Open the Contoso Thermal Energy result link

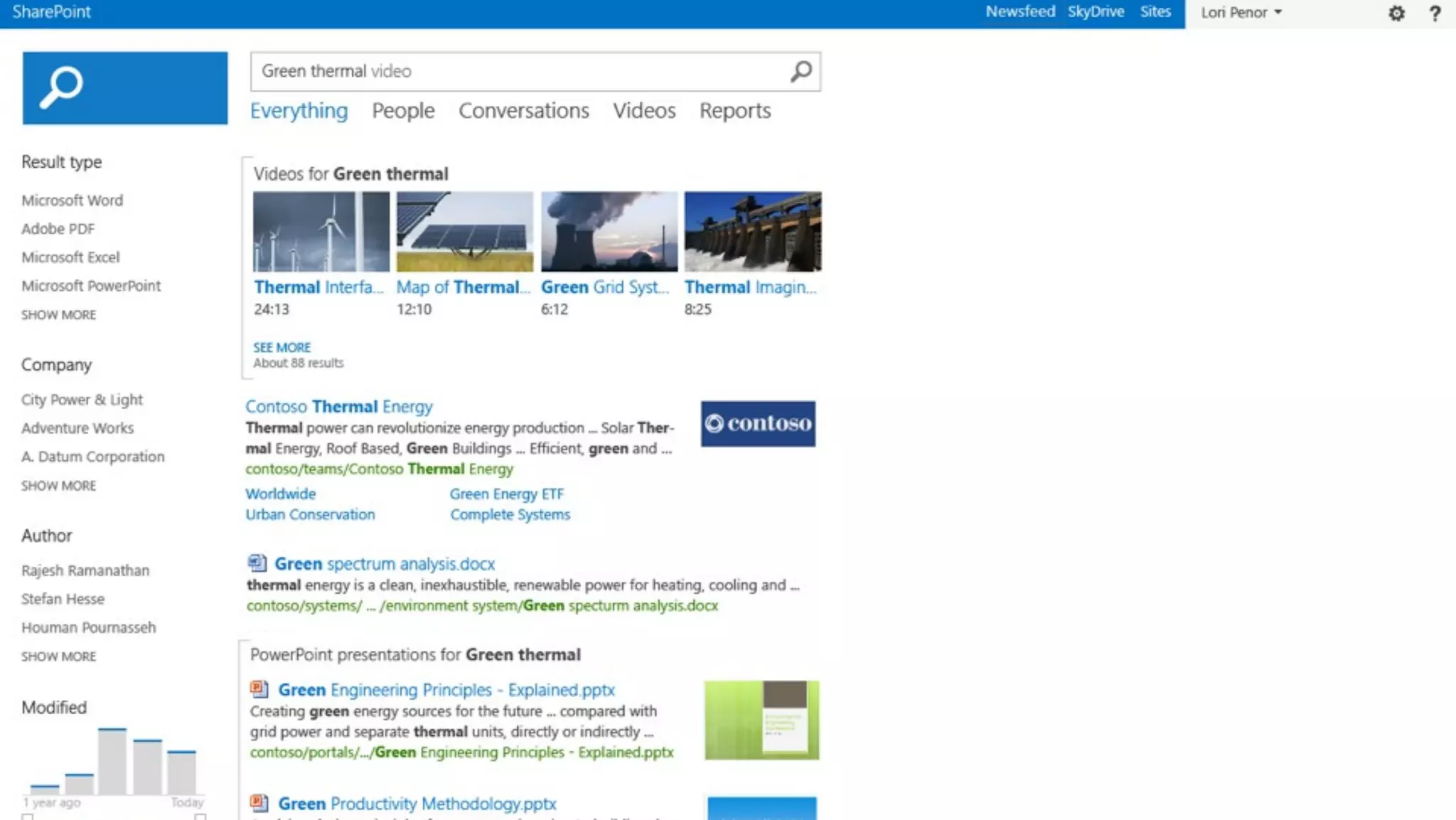coord(338,407)
